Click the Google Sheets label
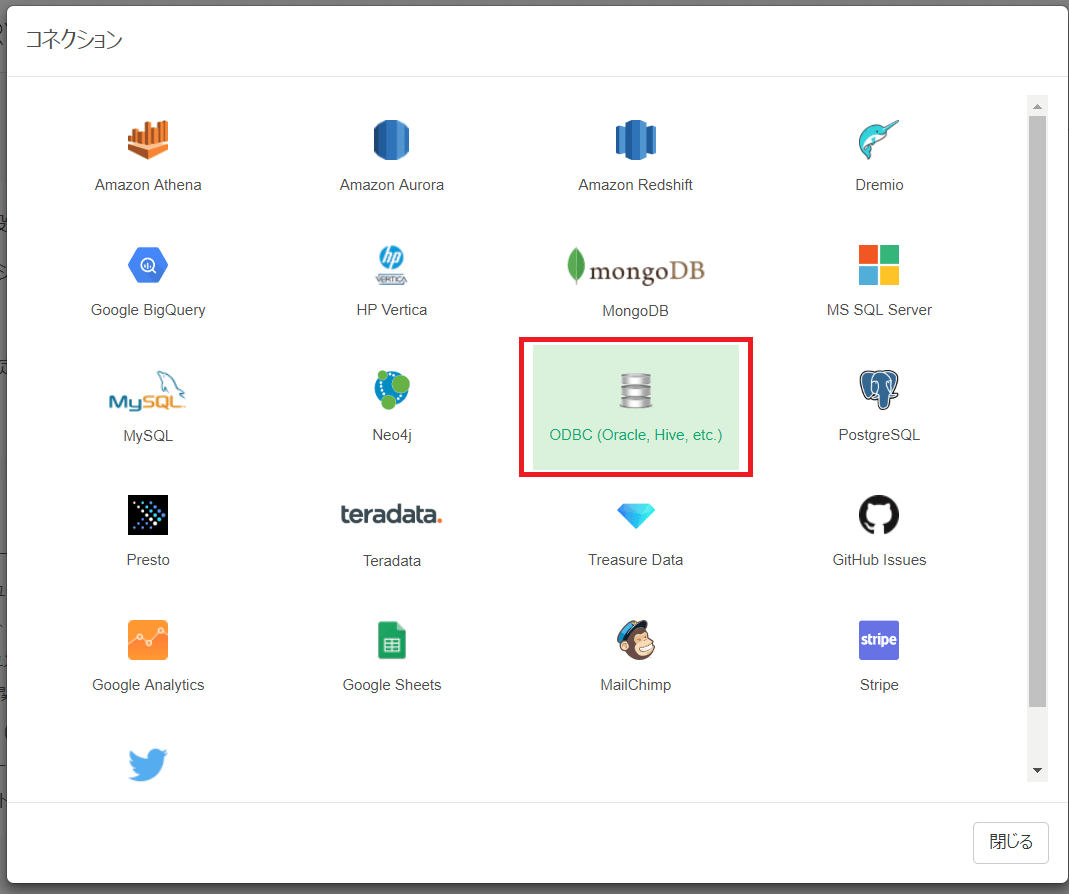1069x894 pixels. click(x=391, y=685)
